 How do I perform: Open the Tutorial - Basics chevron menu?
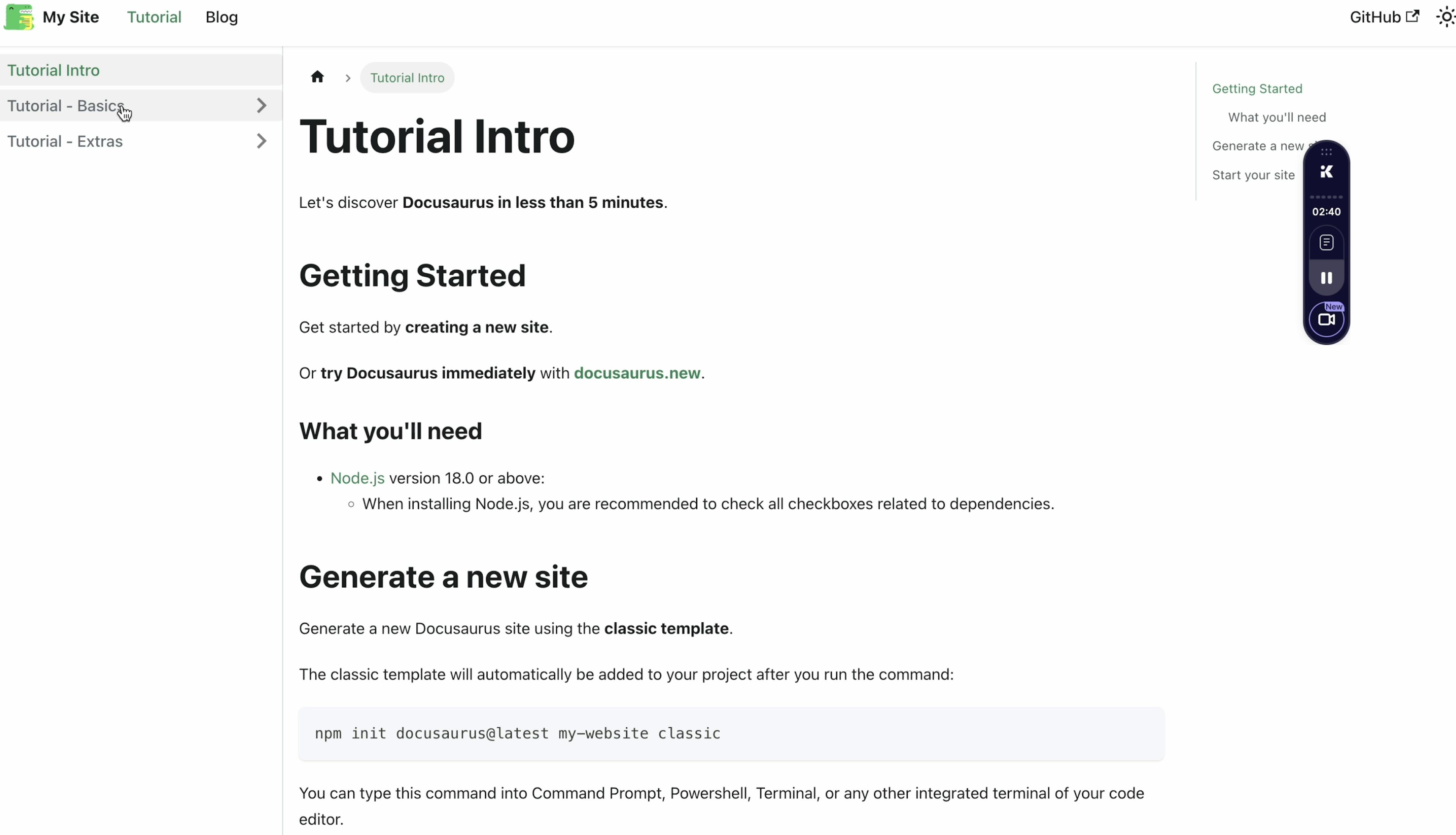[261, 105]
